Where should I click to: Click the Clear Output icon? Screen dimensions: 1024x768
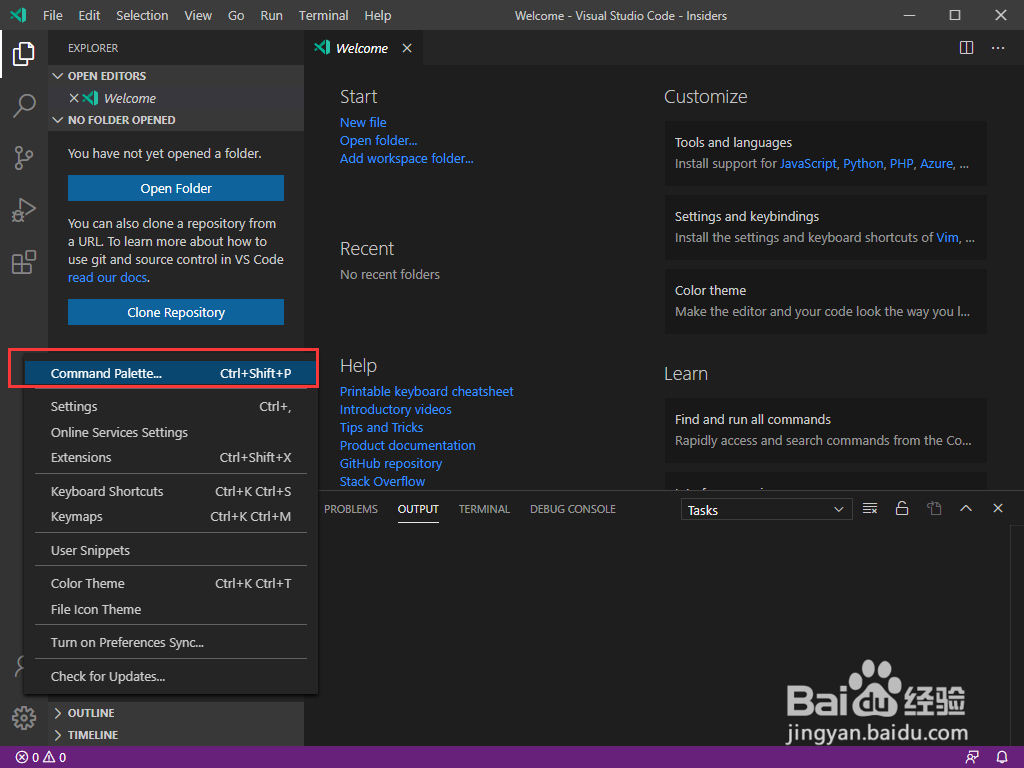(x=870, y=508)
